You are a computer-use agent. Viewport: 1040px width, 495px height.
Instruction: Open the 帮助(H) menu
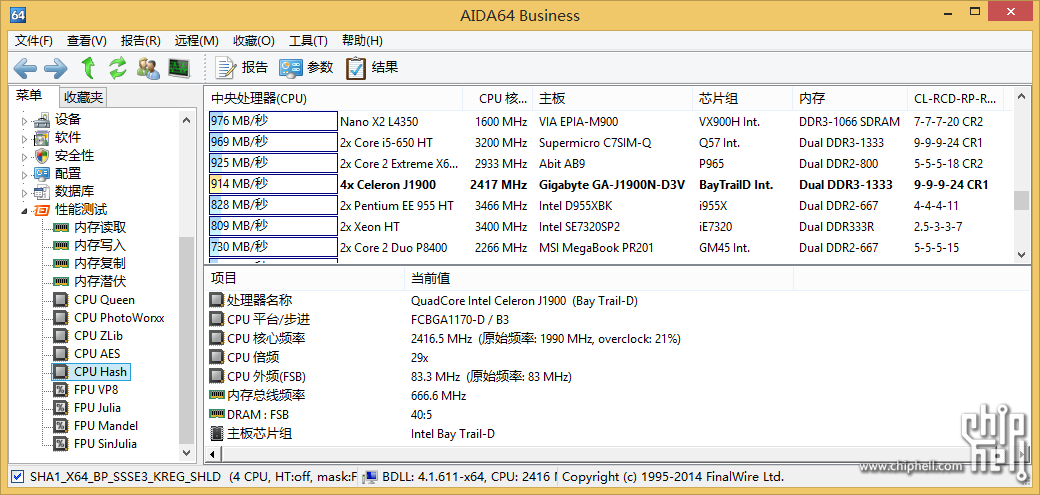click(362, 40)
